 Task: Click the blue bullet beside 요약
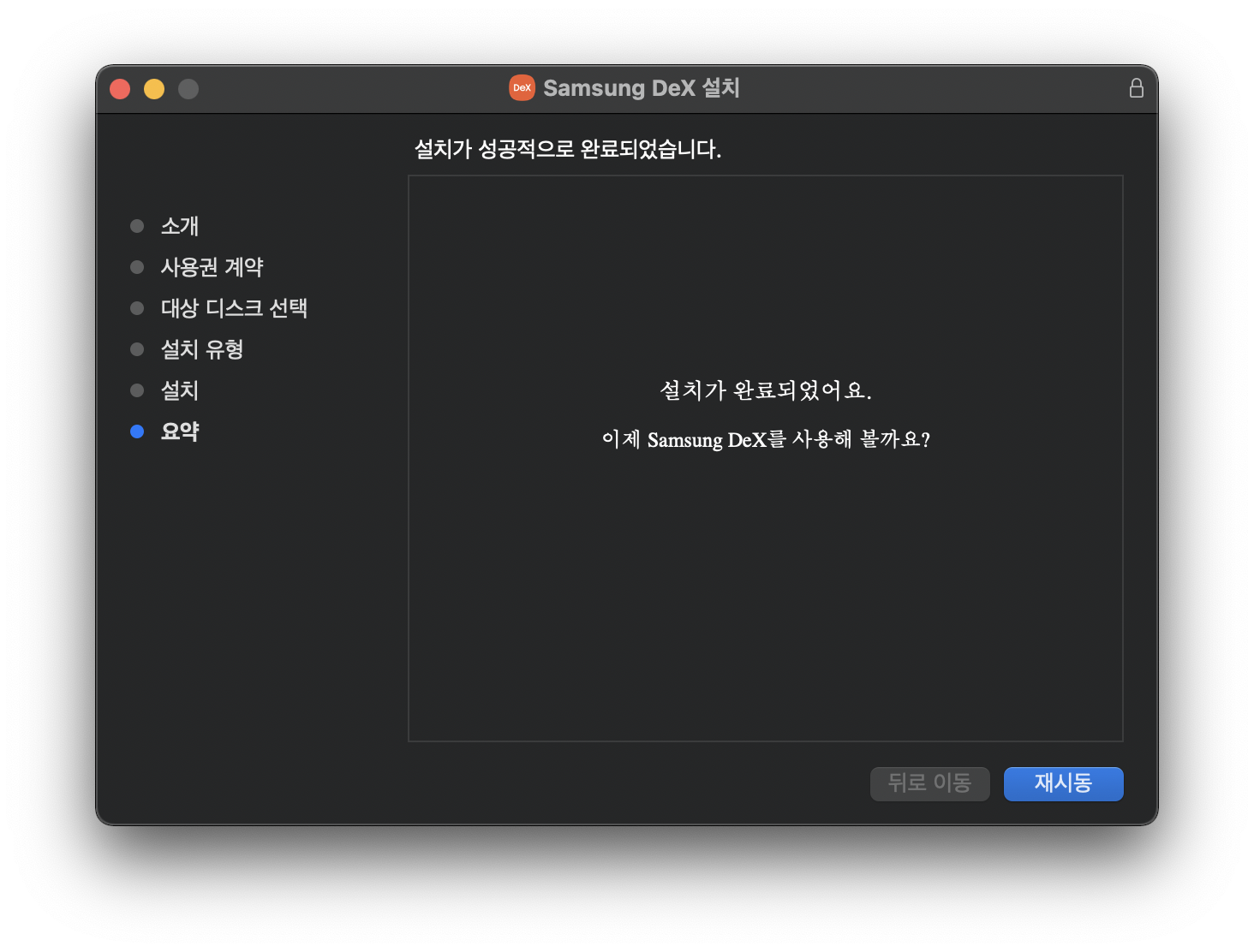[137, 431]
